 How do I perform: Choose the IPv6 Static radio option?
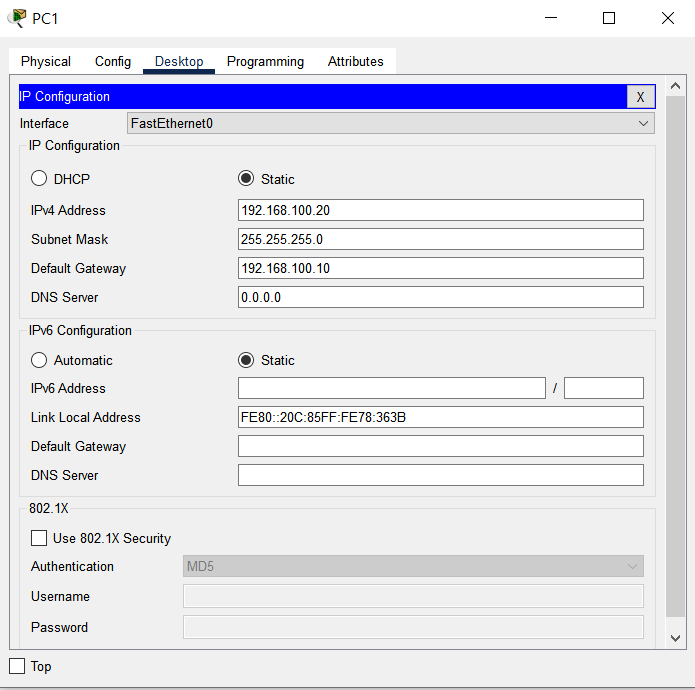click(246, 360)
